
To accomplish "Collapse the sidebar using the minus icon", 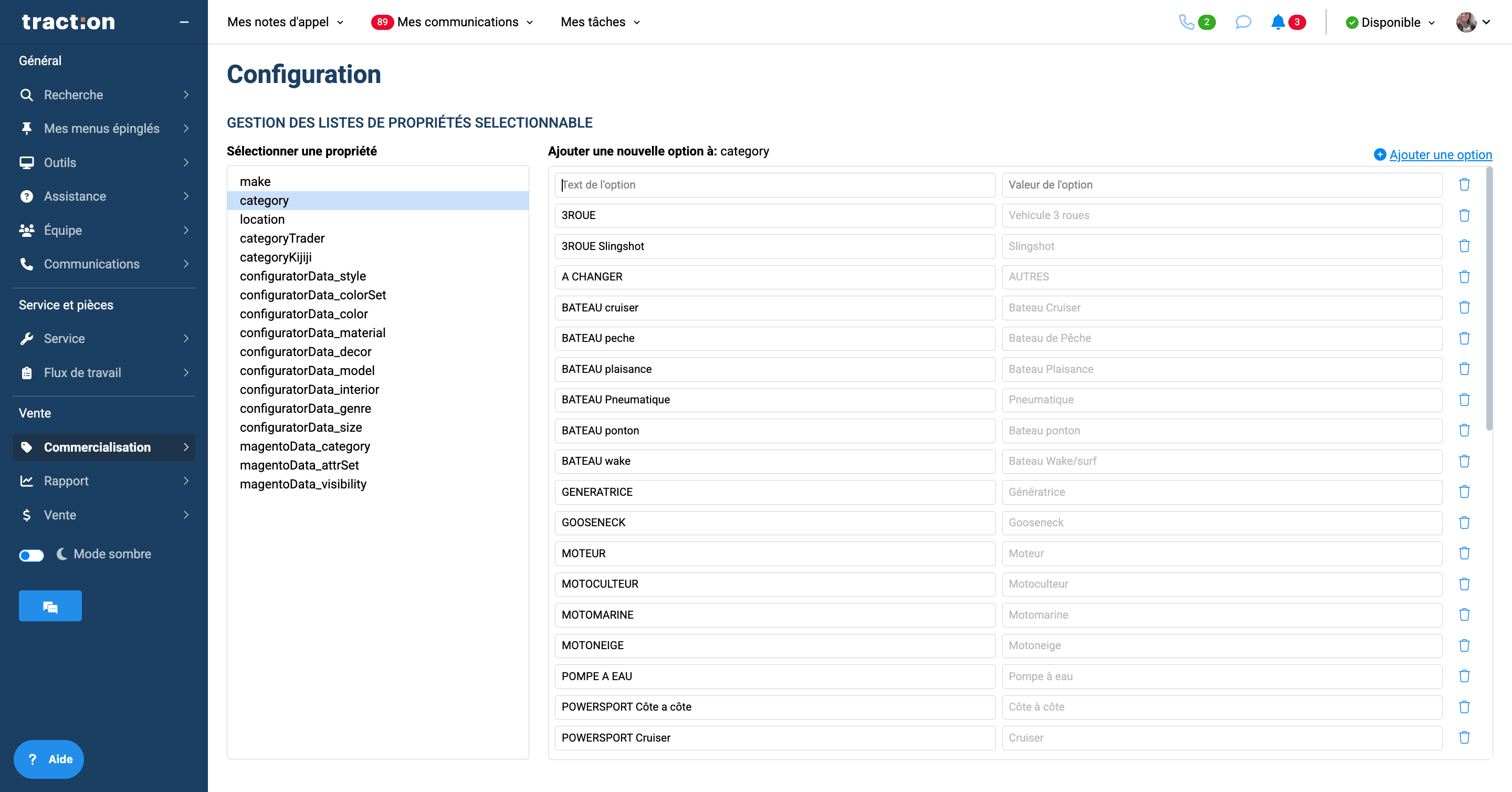I will click(x=184, y=22).
